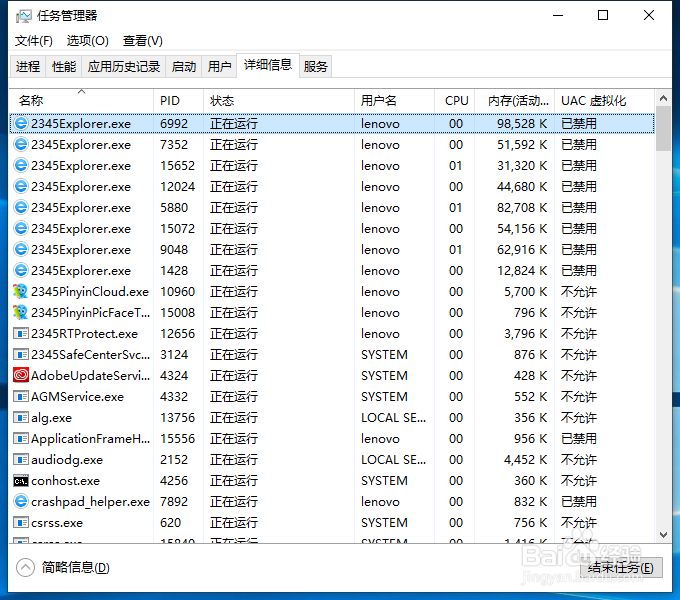Select the alg.exe process name
The width and height of the screenshot is (680, 600).
pyautogui.click(x=52, y=418)
